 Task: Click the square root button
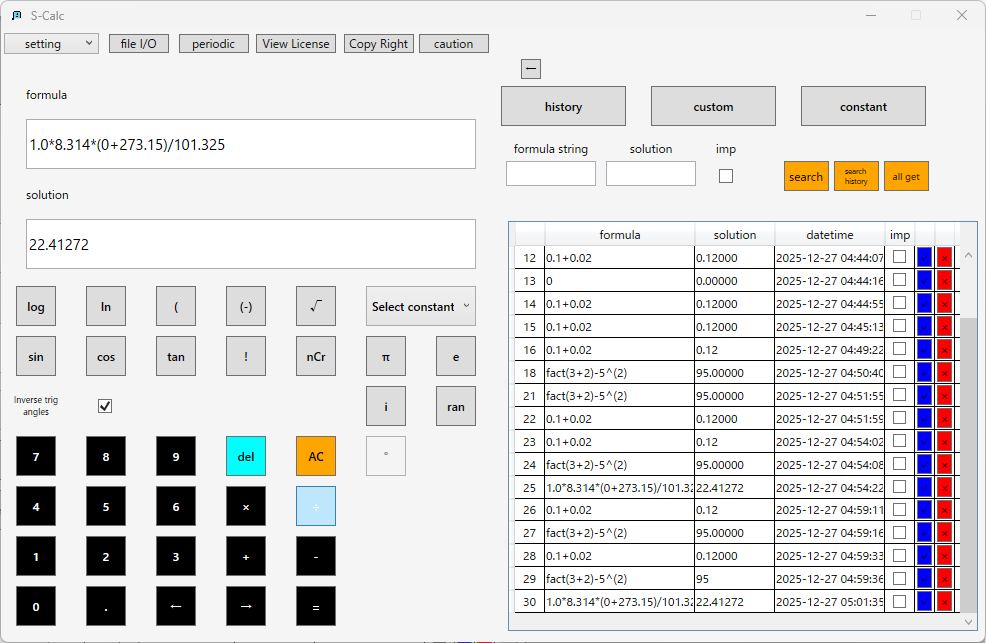point(316,306)
